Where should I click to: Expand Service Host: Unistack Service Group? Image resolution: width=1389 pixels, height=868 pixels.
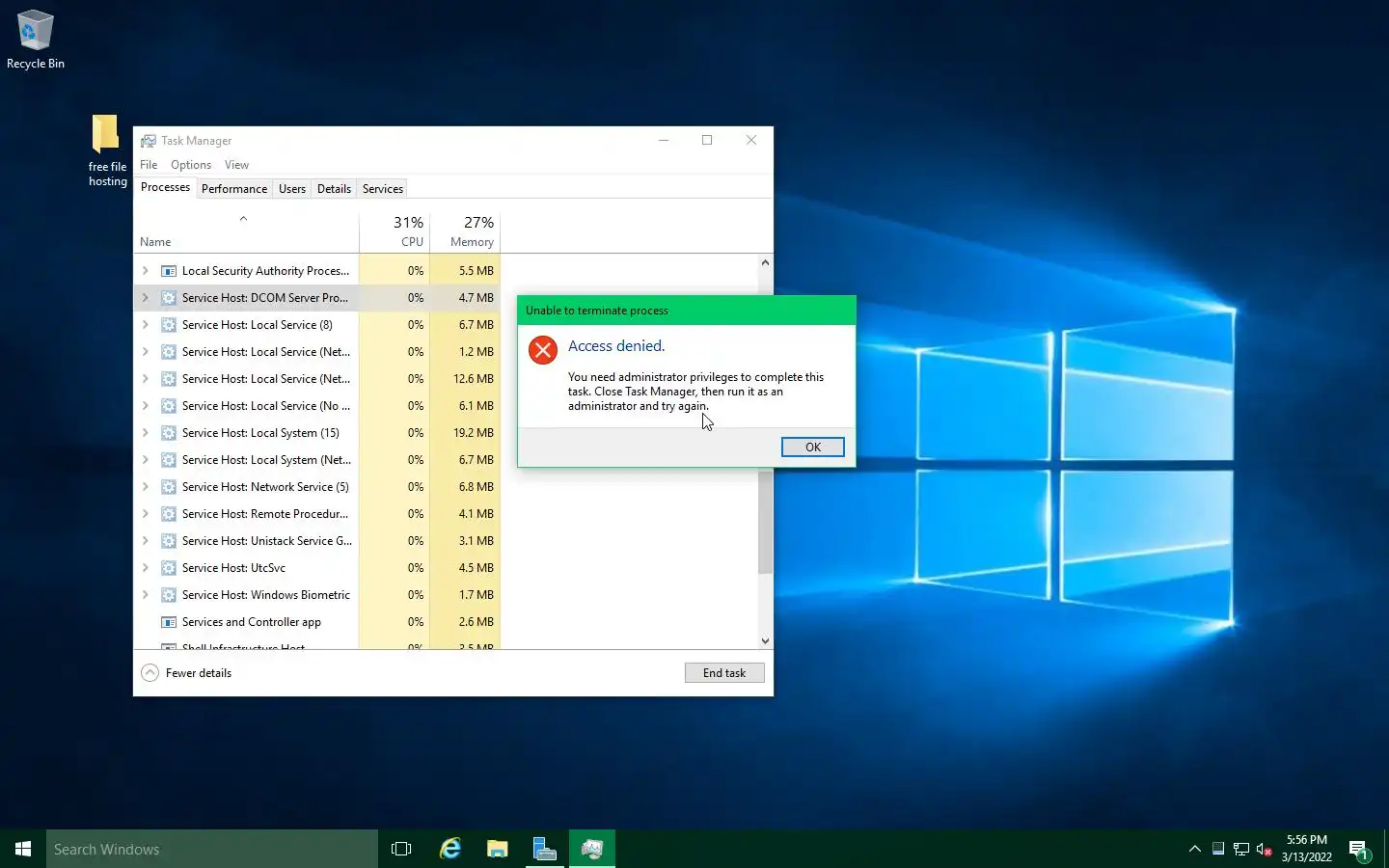[146, 541]
